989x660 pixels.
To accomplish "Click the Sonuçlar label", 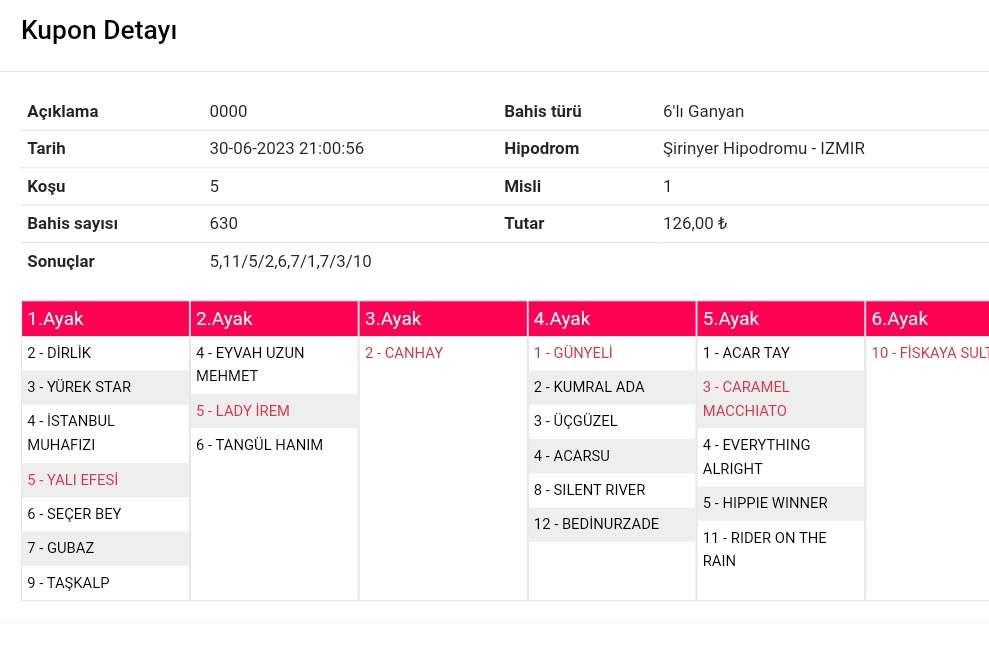I will (61, 262).
